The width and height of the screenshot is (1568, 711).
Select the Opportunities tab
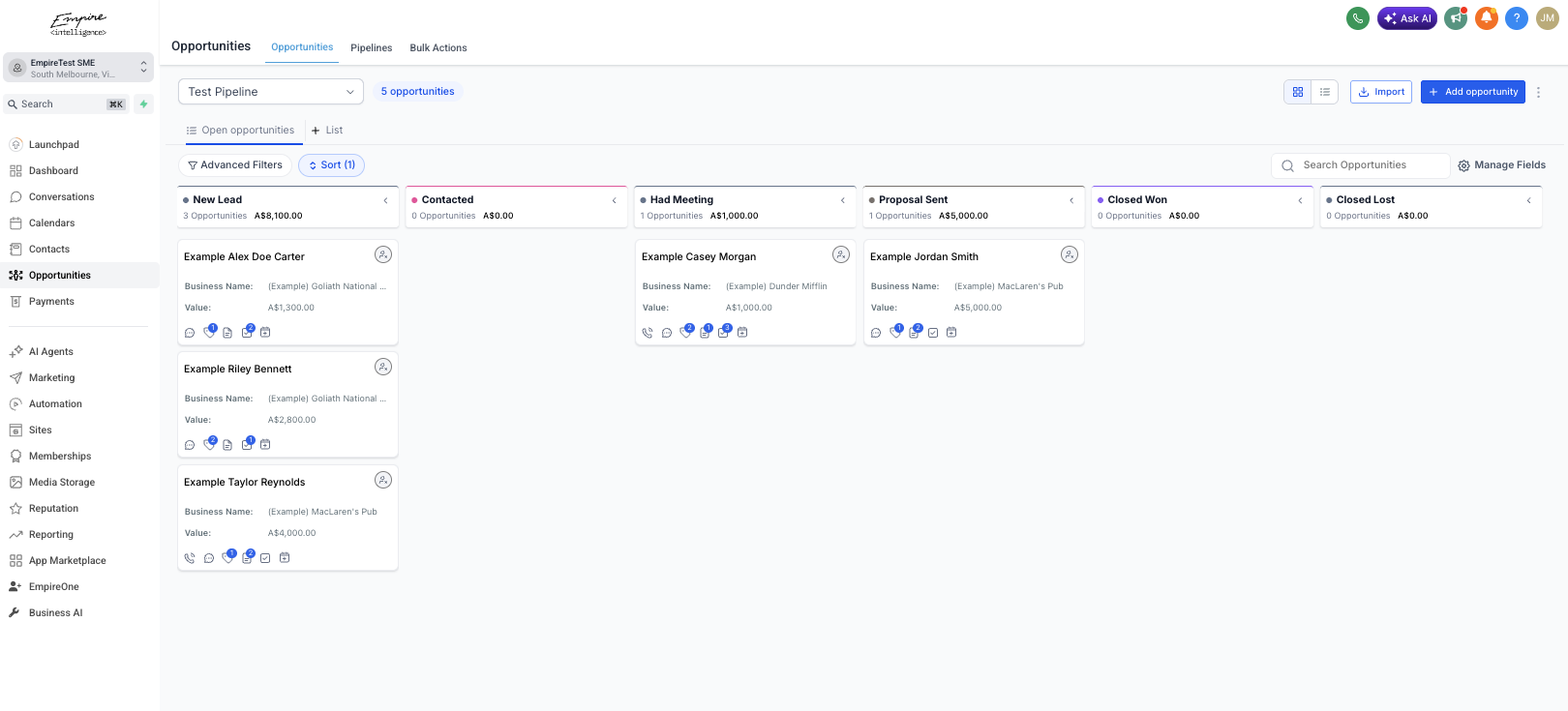click(x=302, y=47)
